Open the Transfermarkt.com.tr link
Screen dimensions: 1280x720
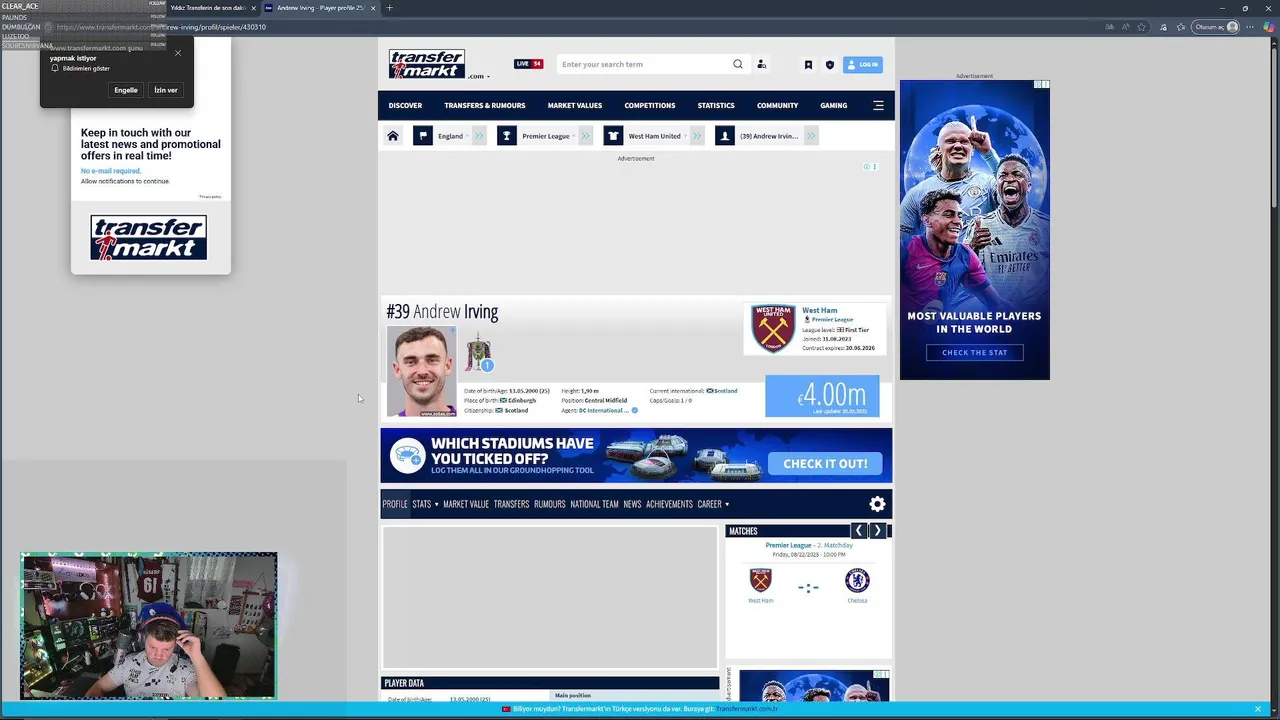747,709
